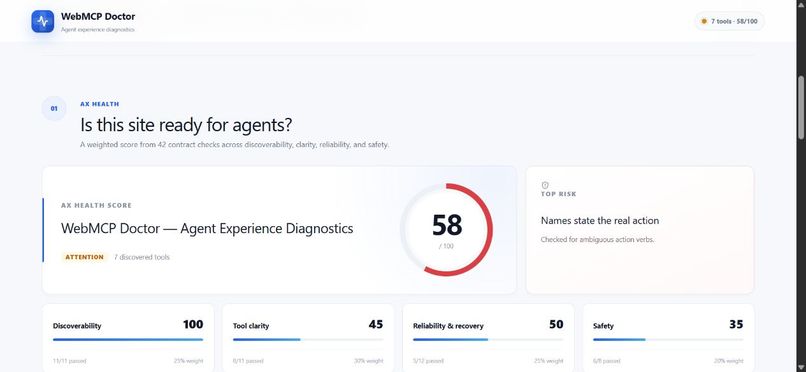Click the Safety progress bar
This screenshot has width=806, height=372.
[x=668, y=340]
